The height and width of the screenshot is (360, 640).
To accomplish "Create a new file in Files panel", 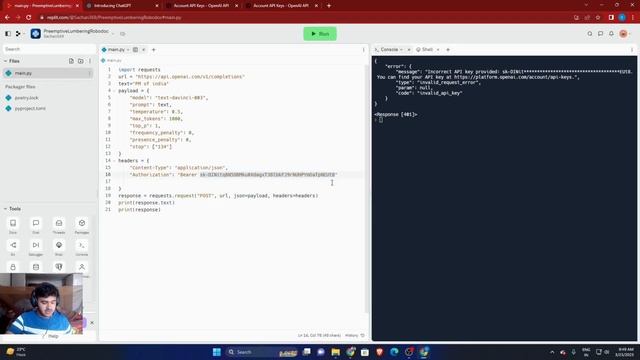I will [71, 61].
